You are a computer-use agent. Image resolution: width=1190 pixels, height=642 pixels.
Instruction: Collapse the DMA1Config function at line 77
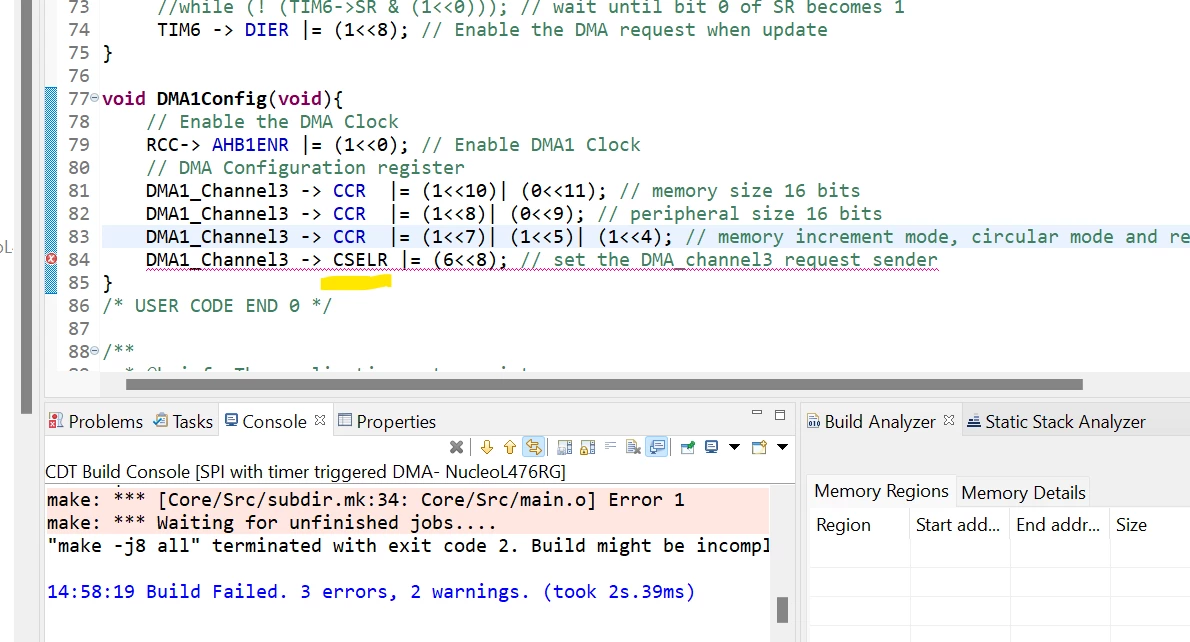coord(95,97)
